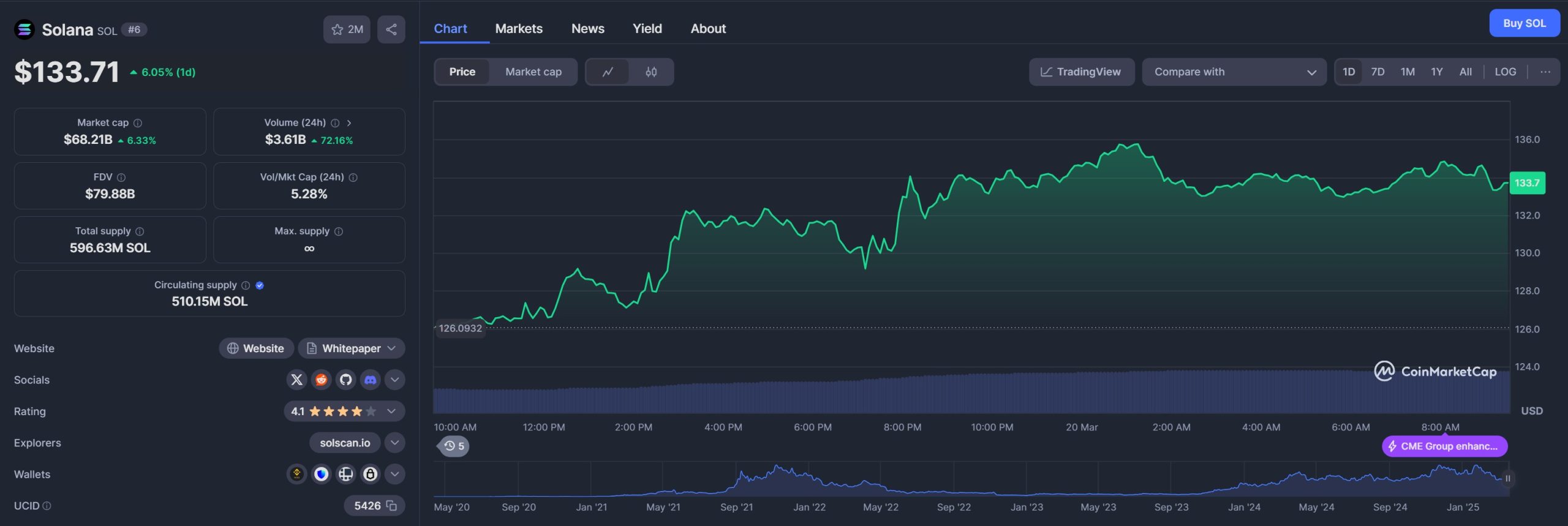The image size is (1568, 526).
Task: Expand the Explorers list chevron
Action: (x=394, y=443)
